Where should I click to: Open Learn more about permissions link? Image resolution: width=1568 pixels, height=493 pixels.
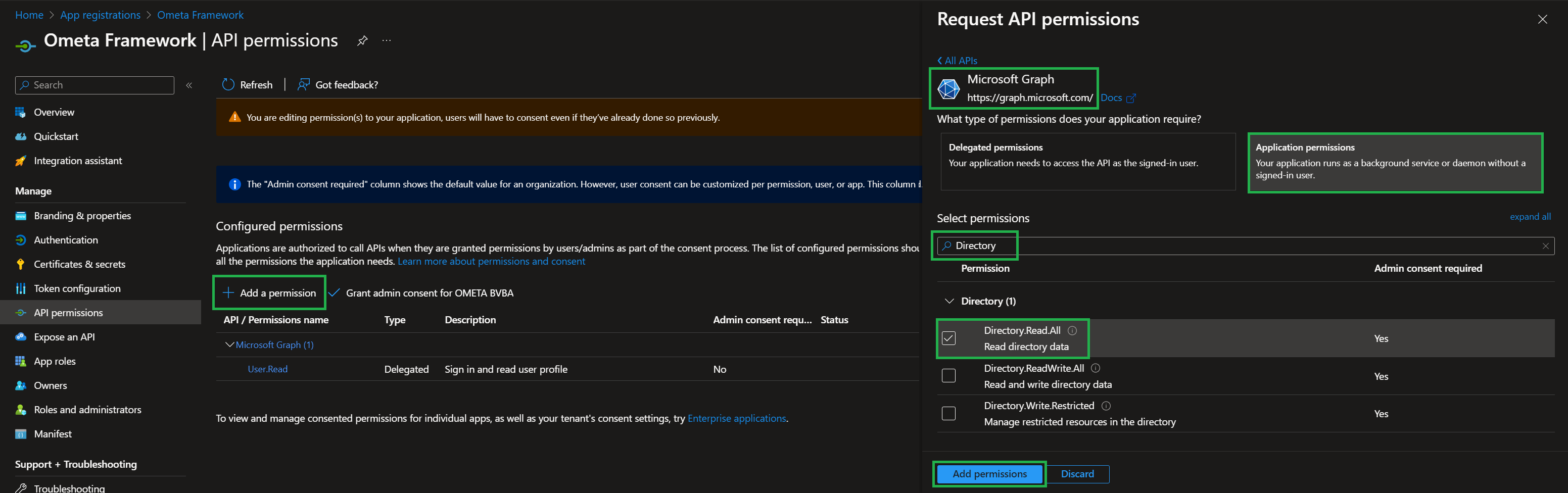click(x=491, y=261)
